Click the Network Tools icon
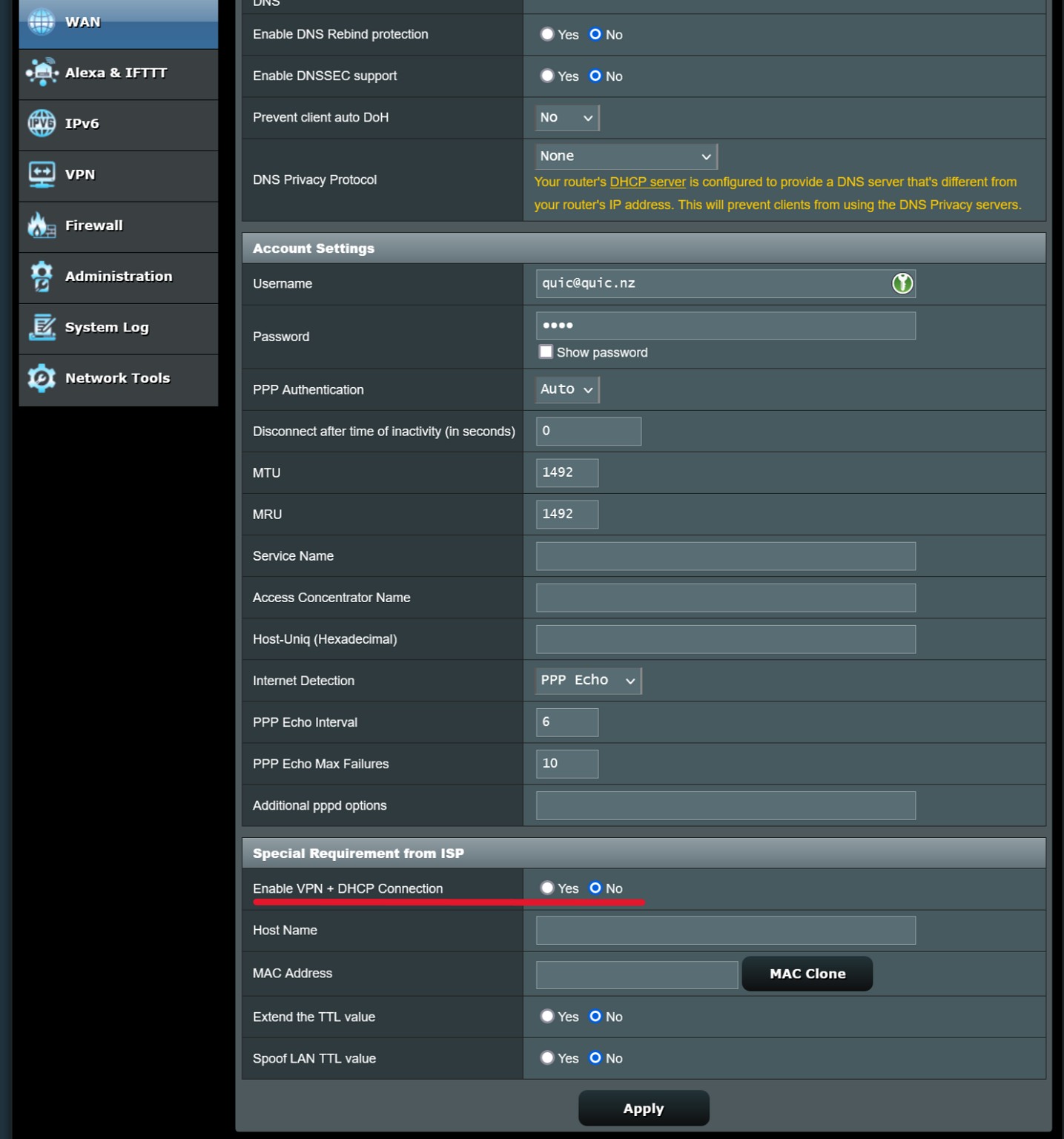 (x=42, y=378)
